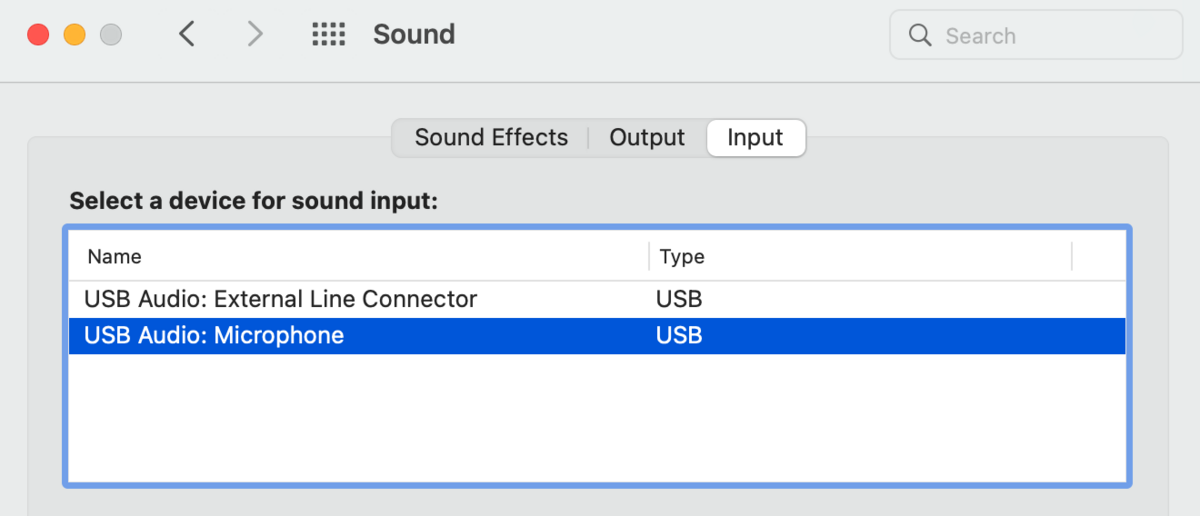Go forward using the right chevron

255,34
